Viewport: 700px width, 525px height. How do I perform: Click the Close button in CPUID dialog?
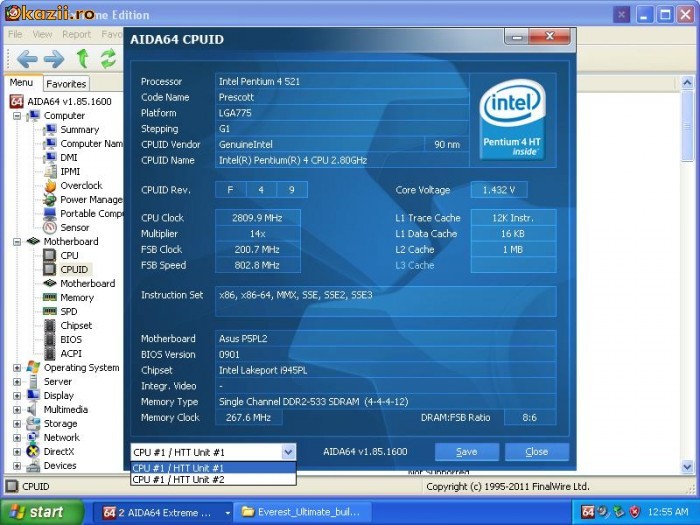pyautogui.click(x=537, y=452)
